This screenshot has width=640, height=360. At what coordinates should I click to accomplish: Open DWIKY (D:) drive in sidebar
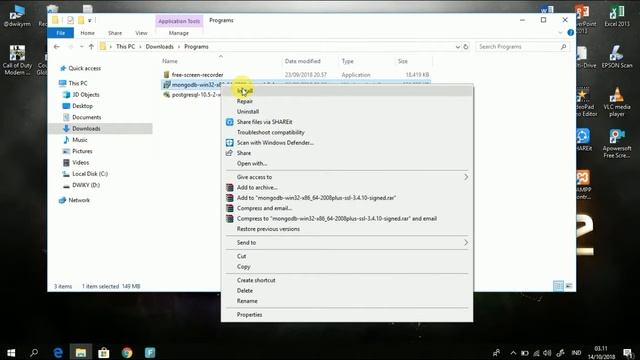point(86,185)
